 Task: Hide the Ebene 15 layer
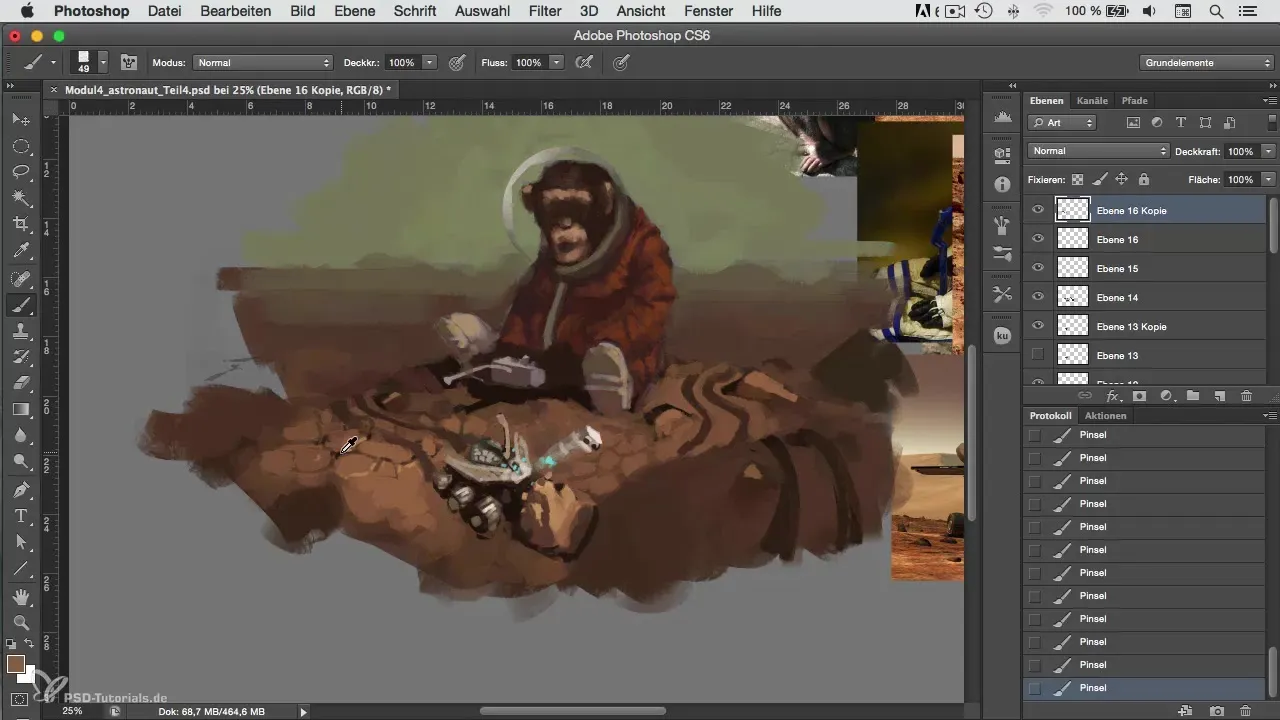coord(1037,268)
